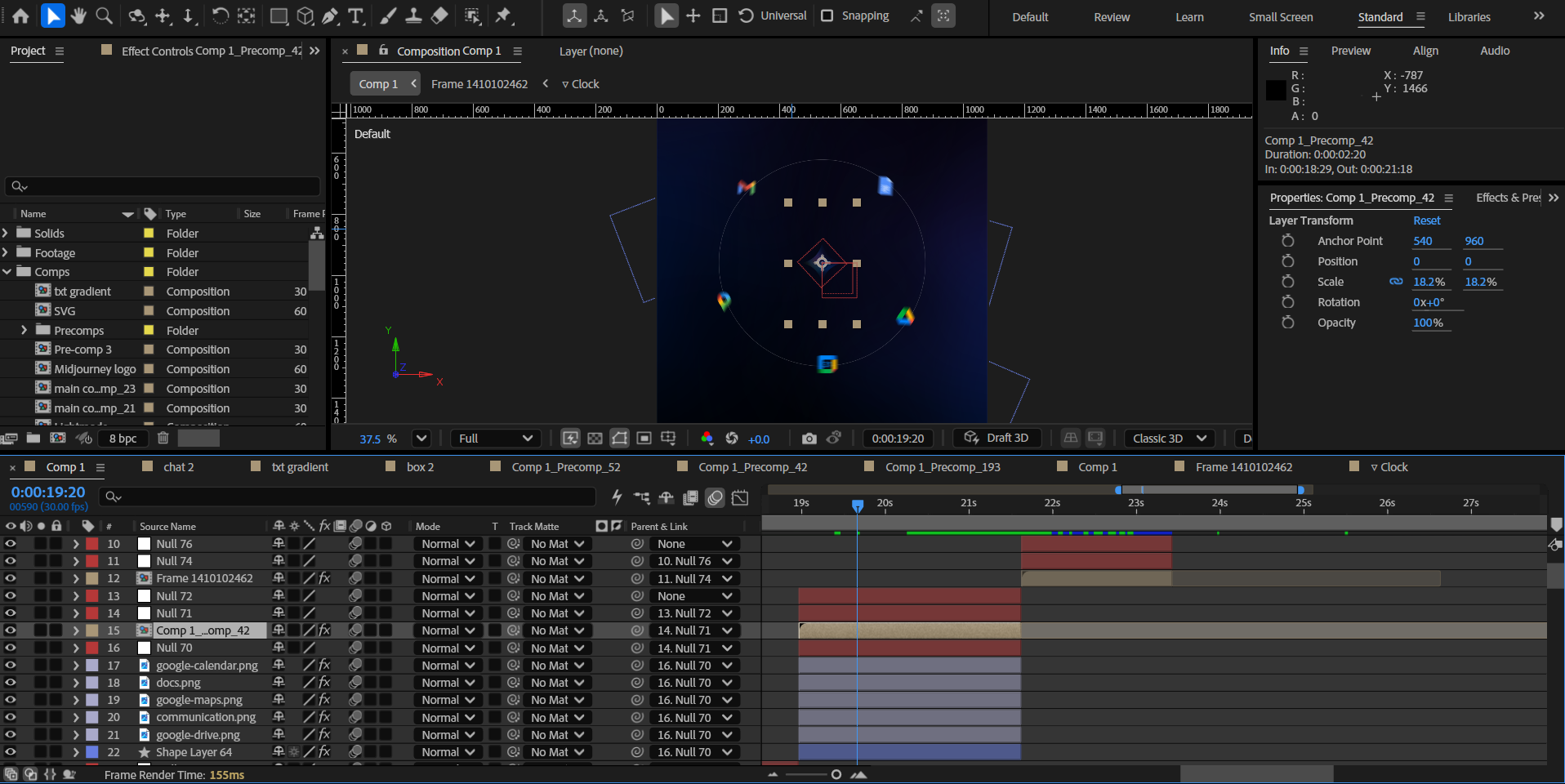Screen dimensions: 1565x784
Task: Click the Puppet Pin tool
Action: click(x=503, y=16)
